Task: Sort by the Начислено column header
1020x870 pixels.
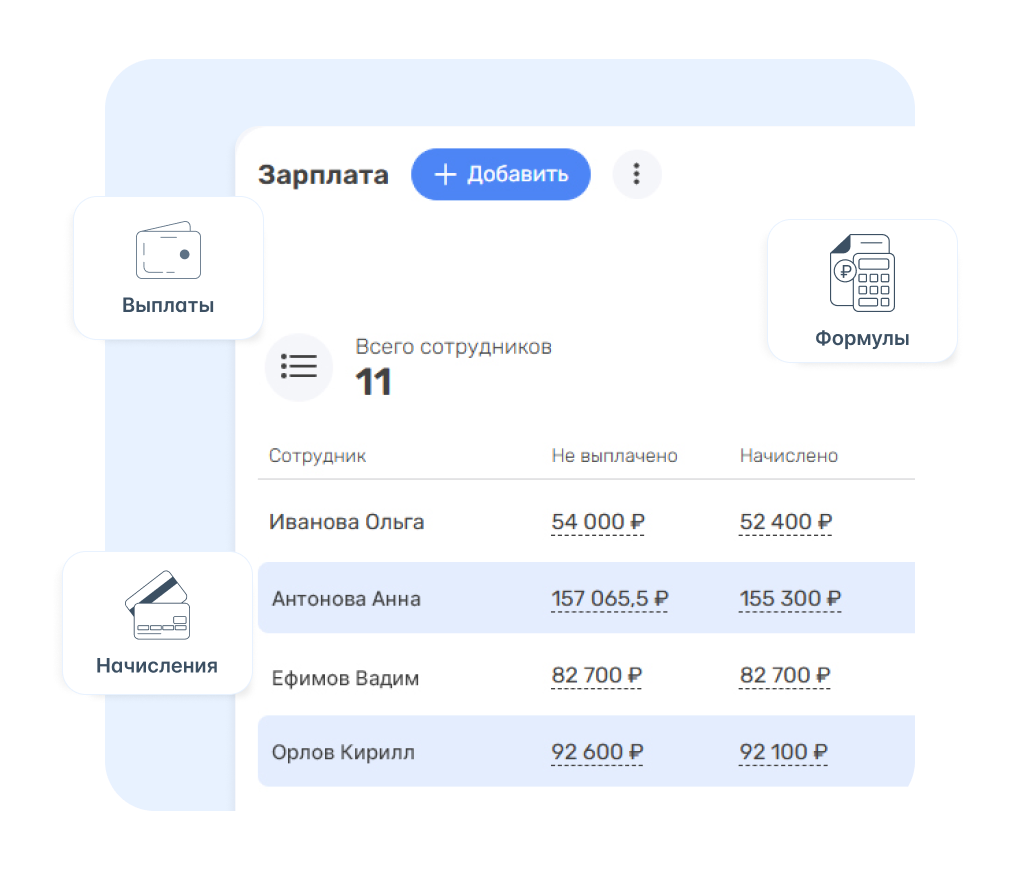Action: [x=788, y=456]
